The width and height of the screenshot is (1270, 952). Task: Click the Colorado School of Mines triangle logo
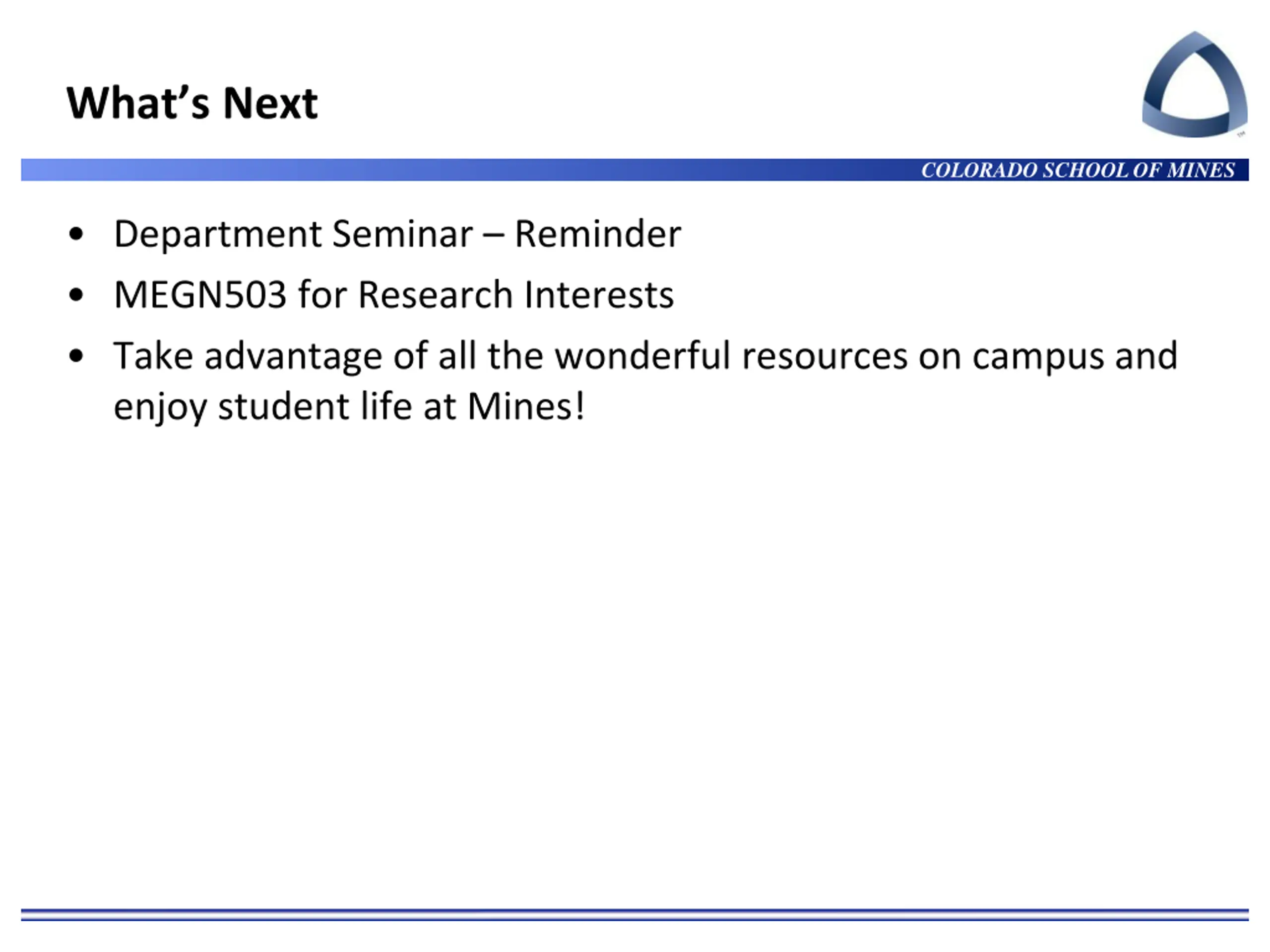tap(1194, 84)
